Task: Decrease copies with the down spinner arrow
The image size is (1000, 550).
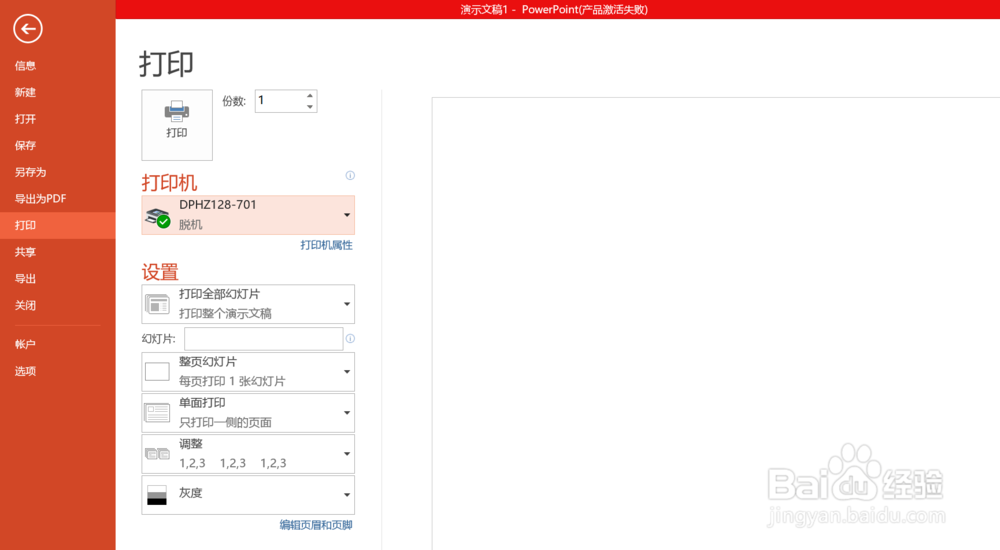Action: pos(310,107)
